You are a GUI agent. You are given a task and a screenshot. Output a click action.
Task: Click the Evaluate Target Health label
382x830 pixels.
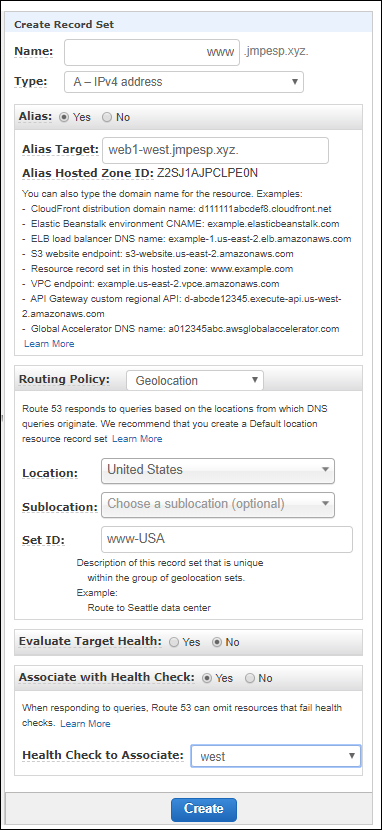[x=90, y=641]
